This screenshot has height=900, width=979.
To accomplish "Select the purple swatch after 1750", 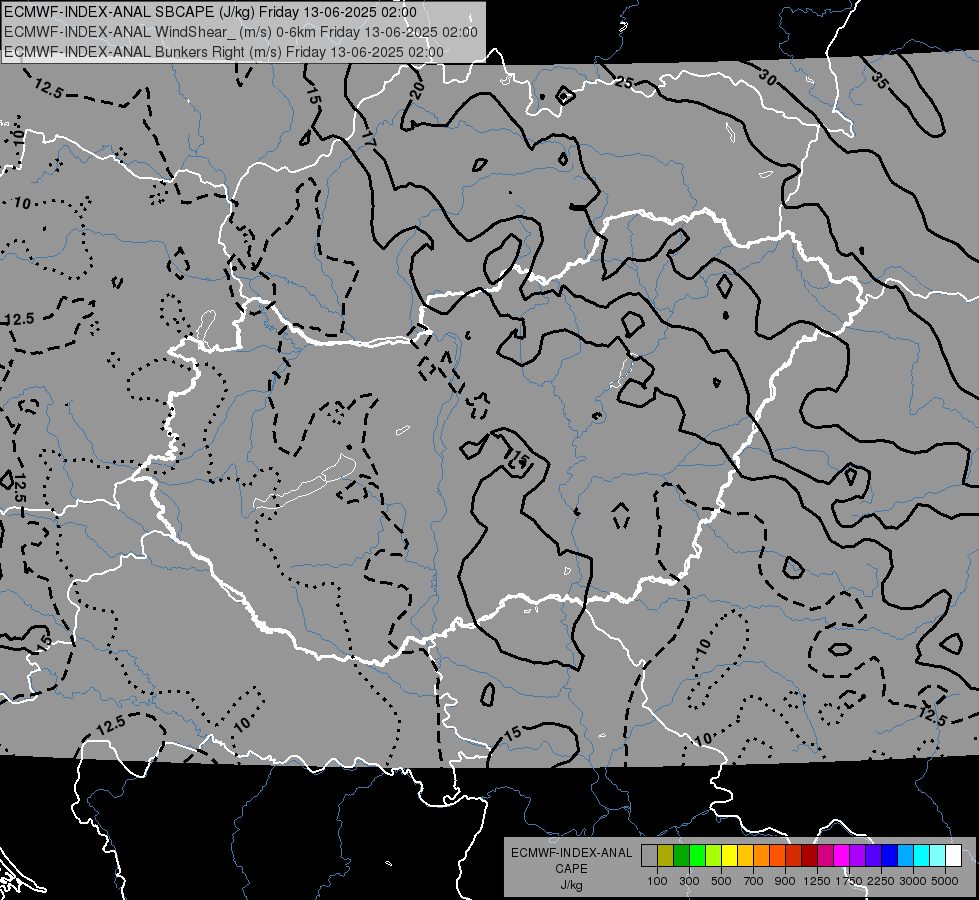I will [x=858, y=855].
